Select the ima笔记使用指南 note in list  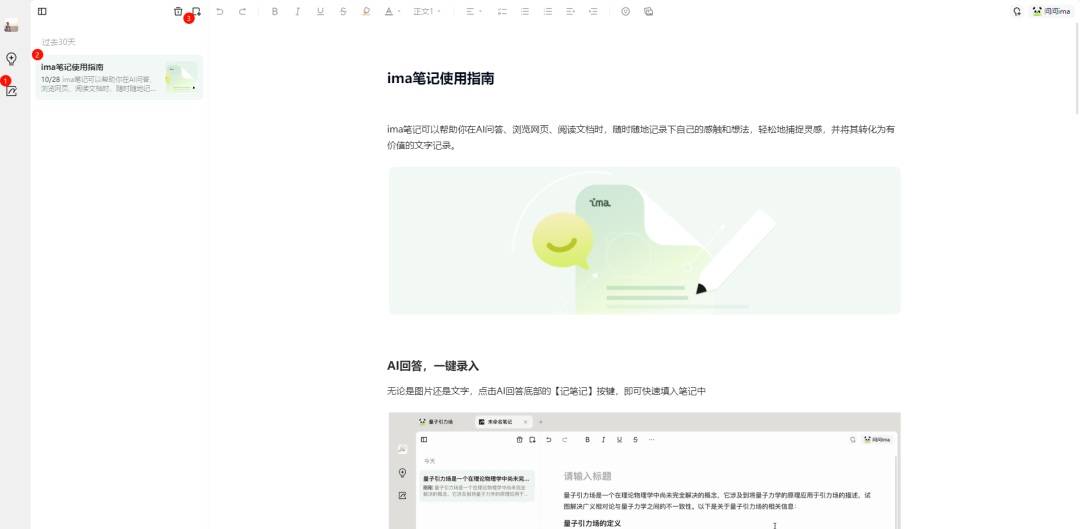click(119, 77)
